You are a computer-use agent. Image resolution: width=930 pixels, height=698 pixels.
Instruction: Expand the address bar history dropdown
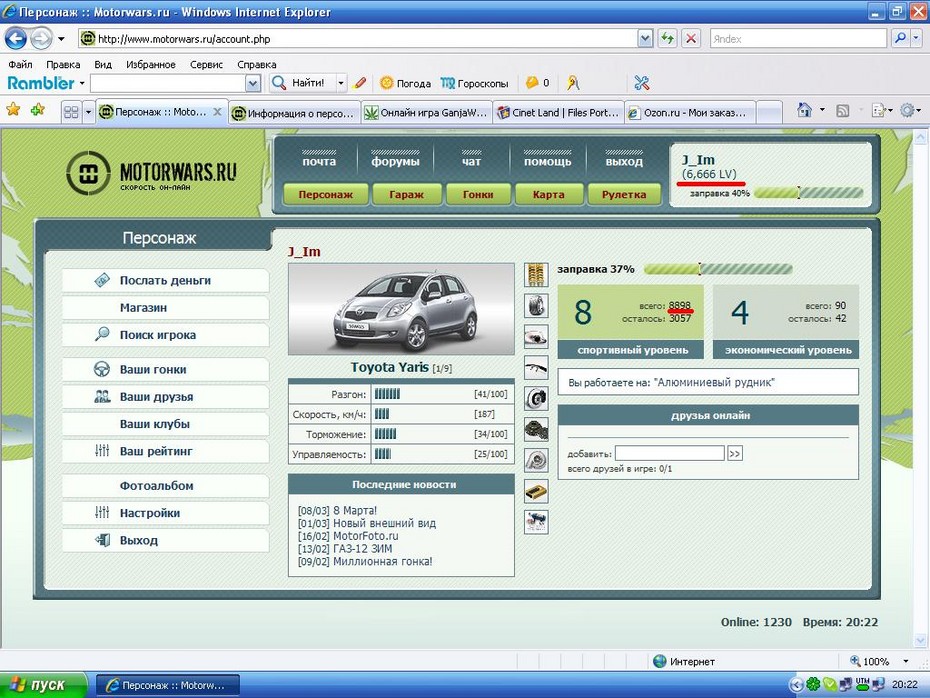tap(645, 39)
